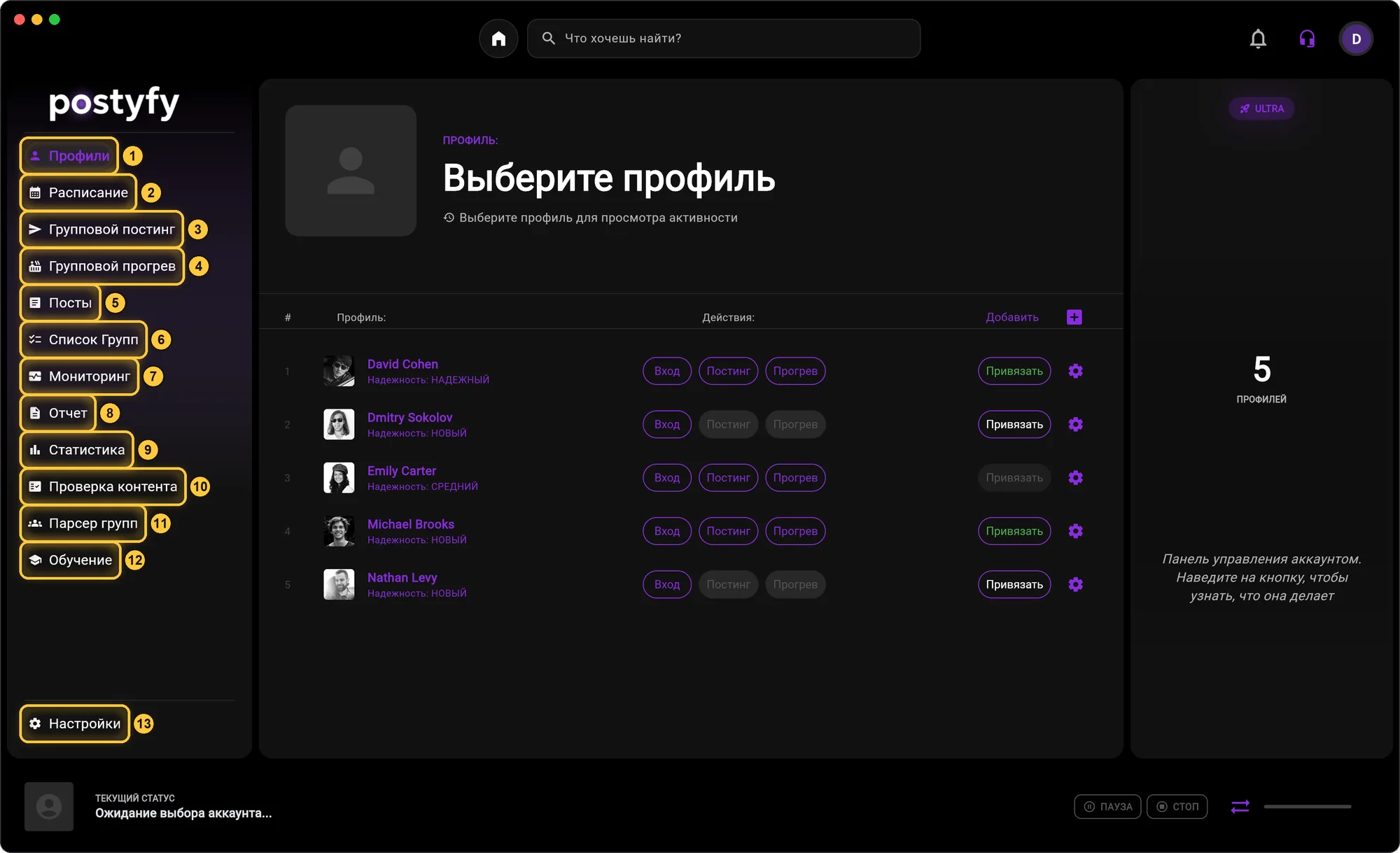
Task: Click Вход for Nathan Levy
Action: click(x=667, y=584)
